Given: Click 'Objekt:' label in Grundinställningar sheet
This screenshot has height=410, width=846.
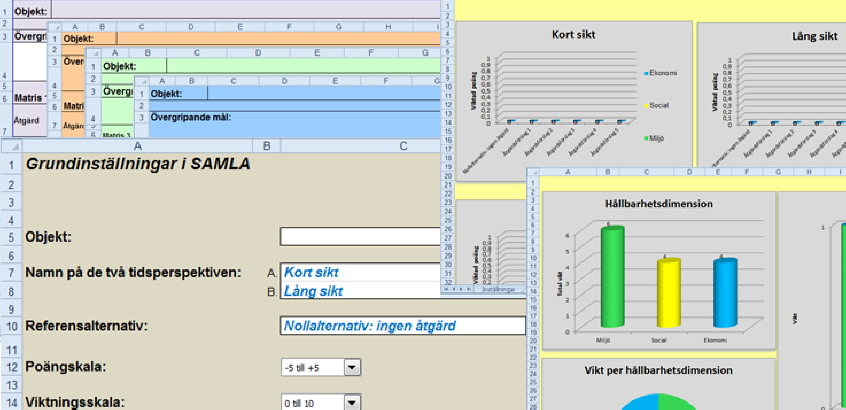Looking at the screenshot, I should point(48,237).
